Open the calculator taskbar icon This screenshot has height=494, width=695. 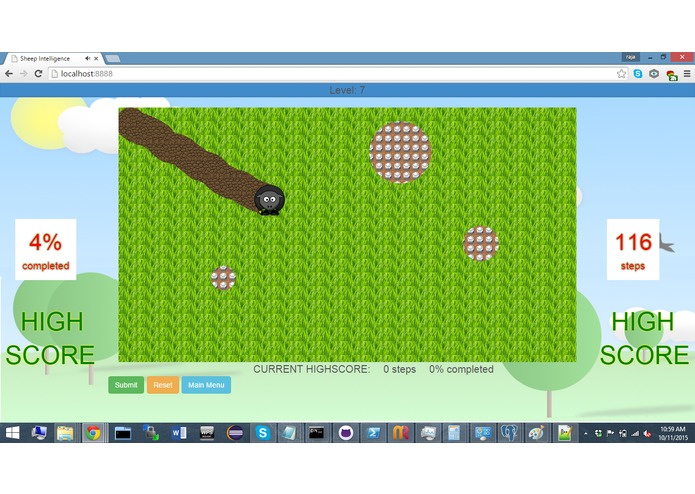click(454, 433)
